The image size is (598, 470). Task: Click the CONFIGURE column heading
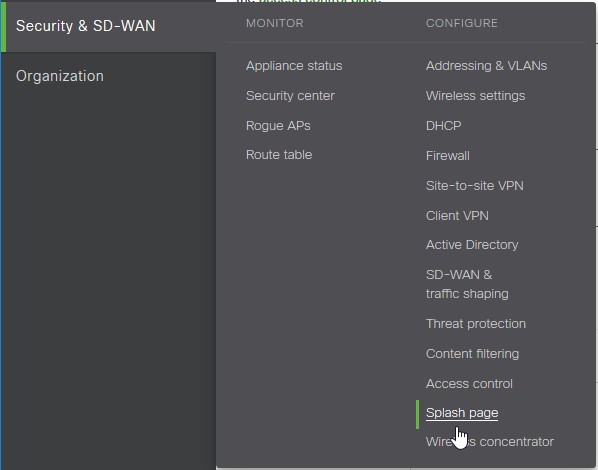pyautogui.click(x=461, y=23)
